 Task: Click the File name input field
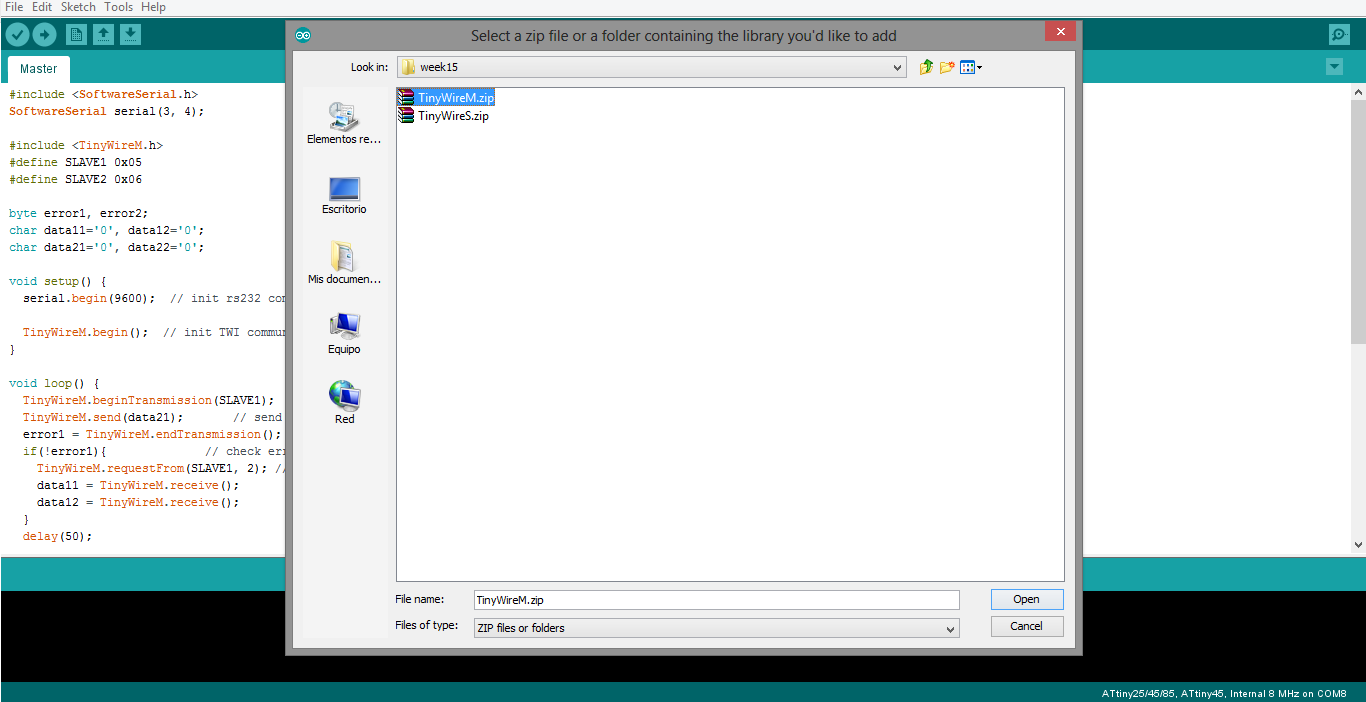[716, 600]
